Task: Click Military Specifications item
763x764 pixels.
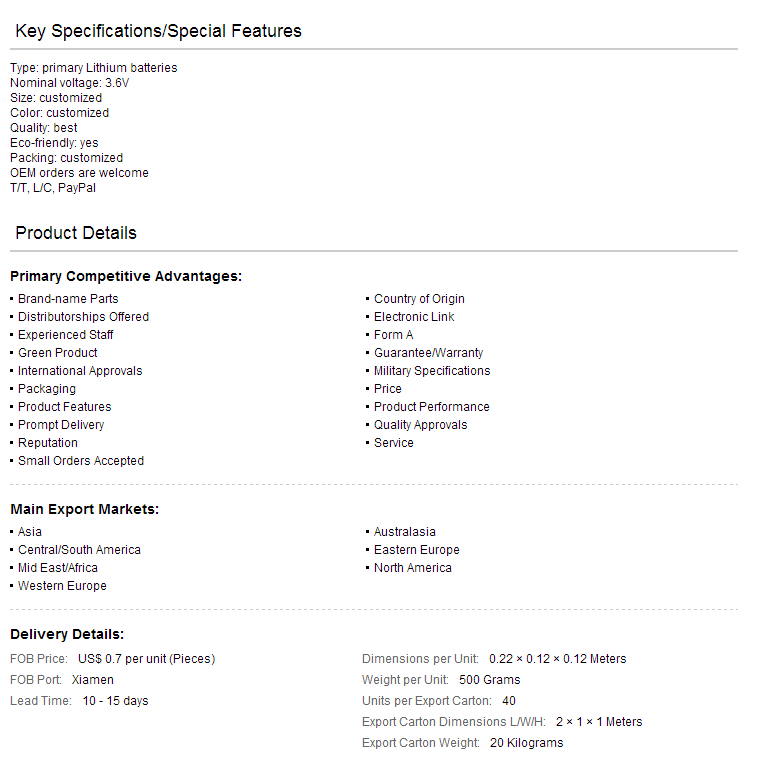Action: [432, 371]
